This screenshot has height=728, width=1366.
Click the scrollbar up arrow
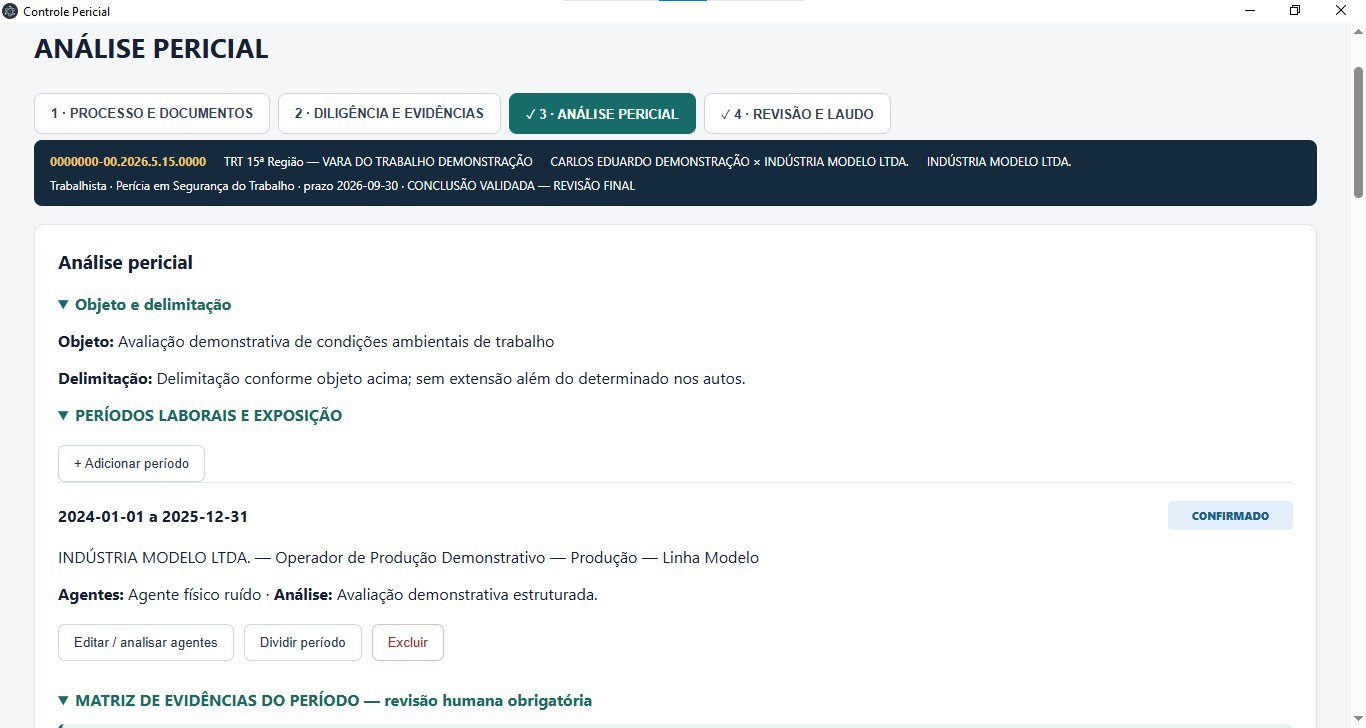(x=1358, y=32)
